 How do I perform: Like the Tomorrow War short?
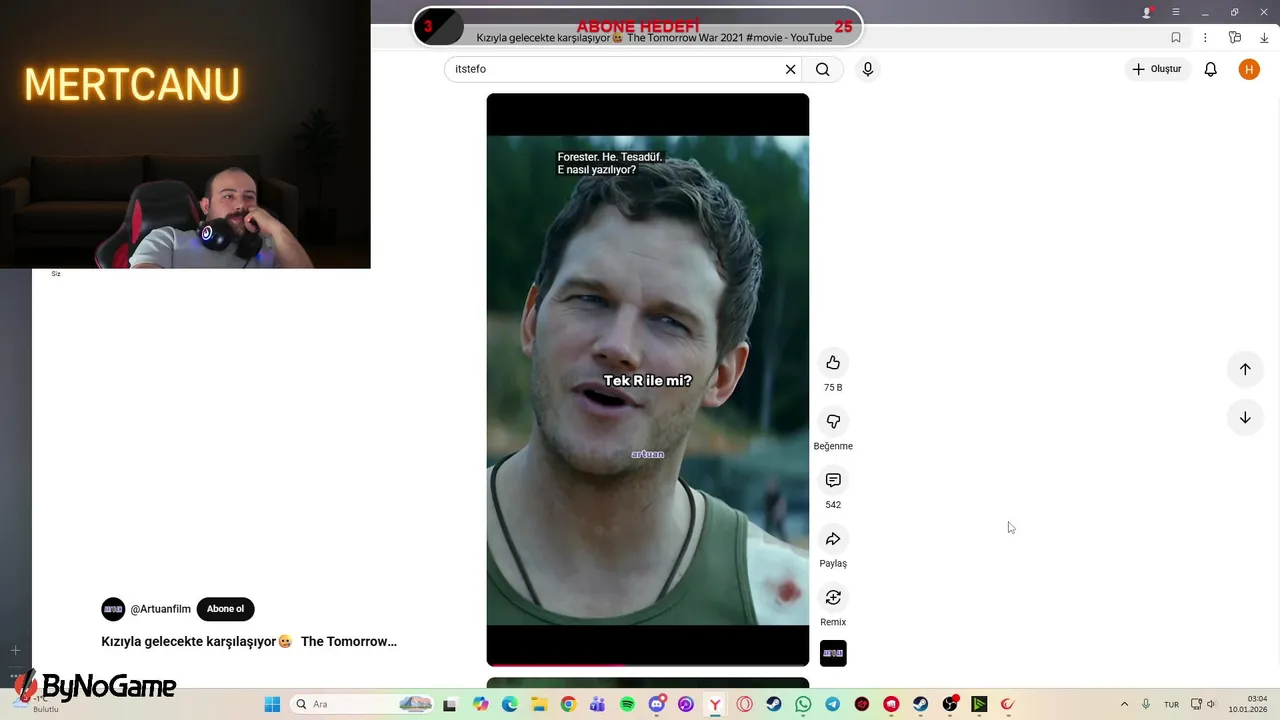point(833,363)
